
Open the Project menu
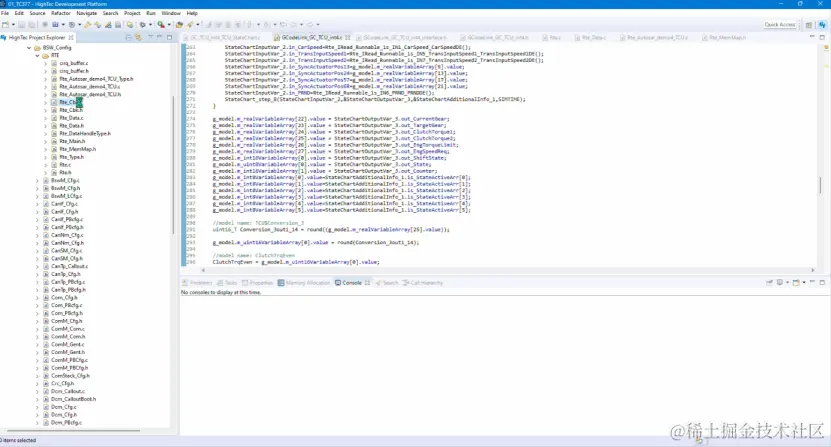click(132, 13)
